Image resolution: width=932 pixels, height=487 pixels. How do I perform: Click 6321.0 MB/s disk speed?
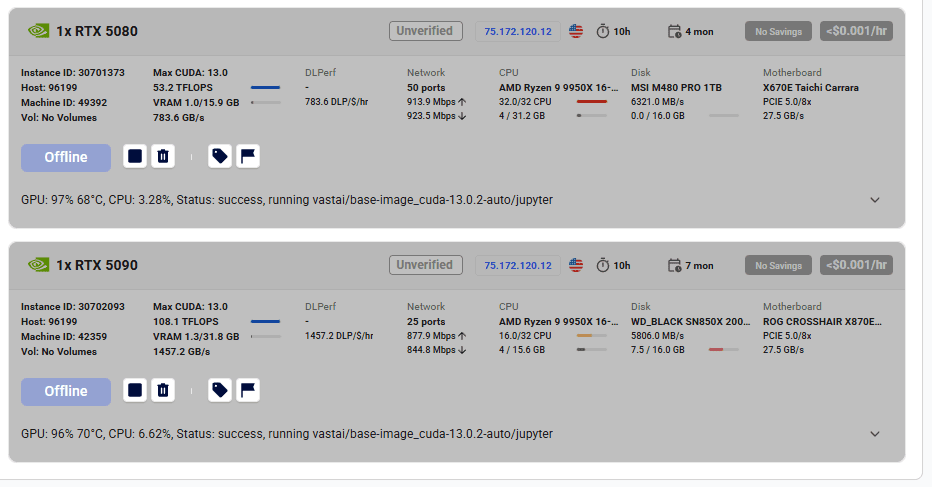[x=657, y=102]
